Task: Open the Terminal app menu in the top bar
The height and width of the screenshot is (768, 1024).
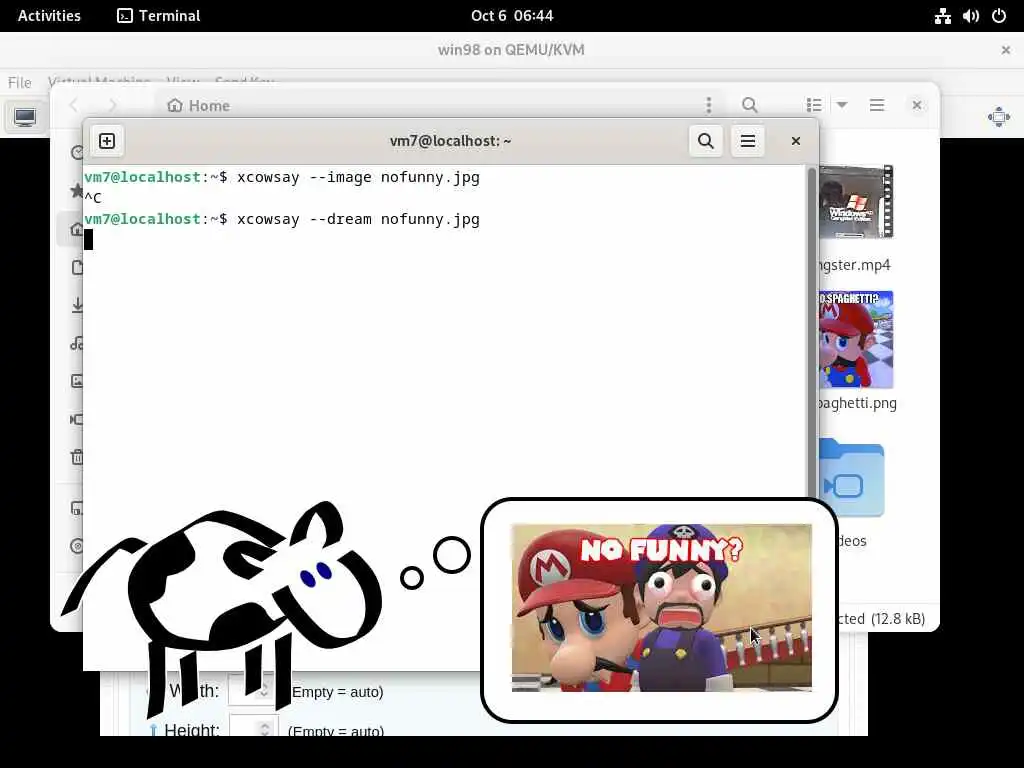Action: 159,16
